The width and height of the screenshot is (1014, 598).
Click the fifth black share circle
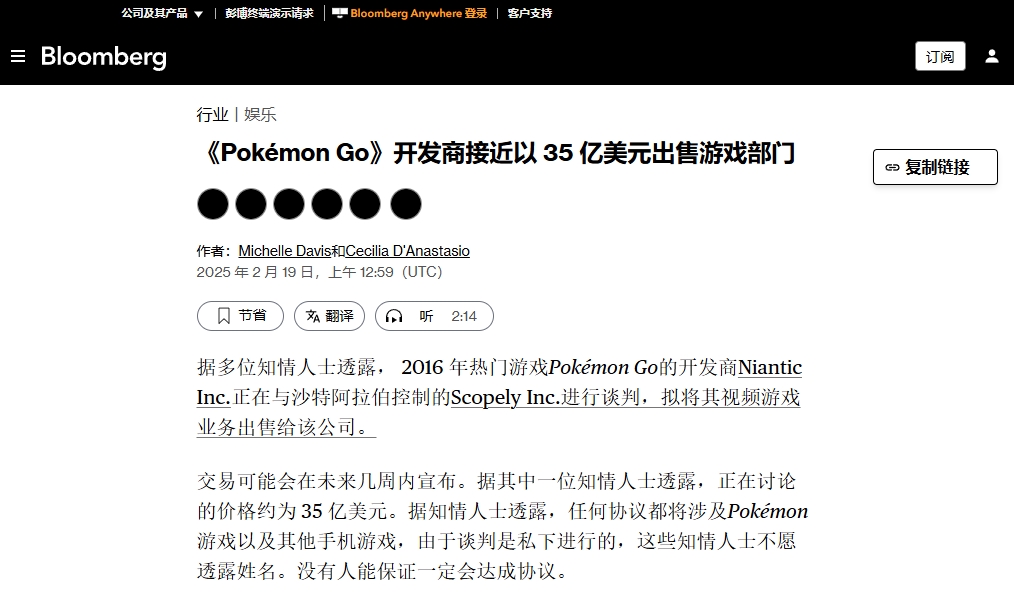coord(365,204)
